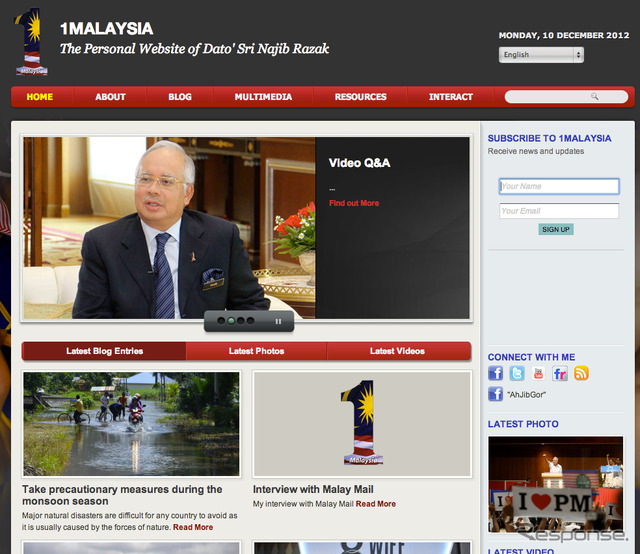Open the ABOUT menu item
The width and height of the screenshot is (640, 554).
click(x=110, y=97)
